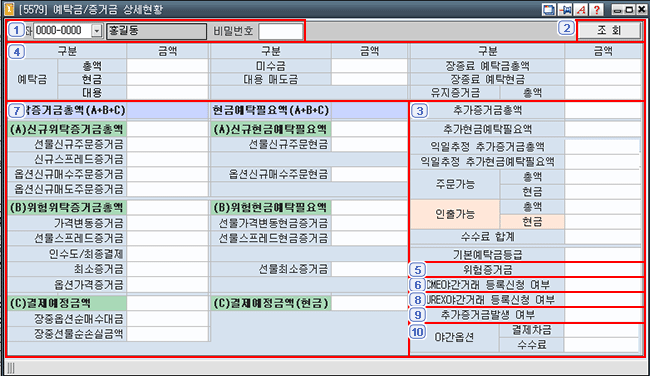This screenshot has width=650, height=376.
Task: Click the 예탁금 row header cell
Action: [x=32, y=79]
